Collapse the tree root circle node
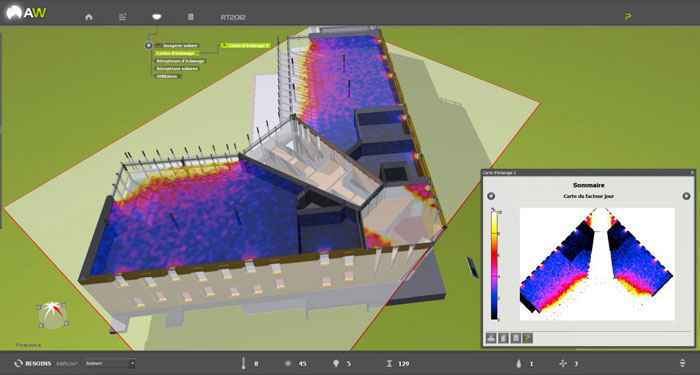 [149, 46]
